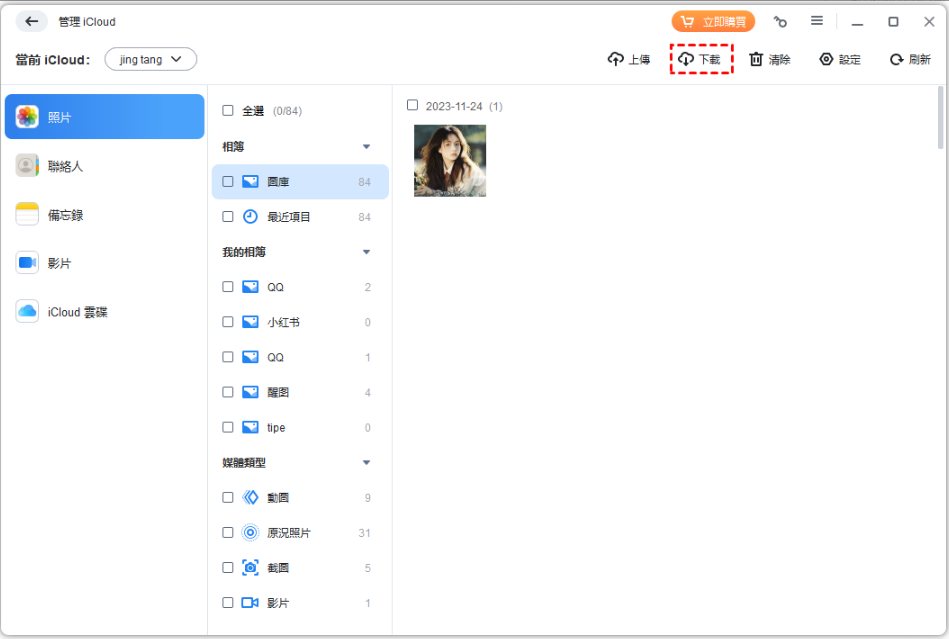Open the tipe album label

[276, 427]
